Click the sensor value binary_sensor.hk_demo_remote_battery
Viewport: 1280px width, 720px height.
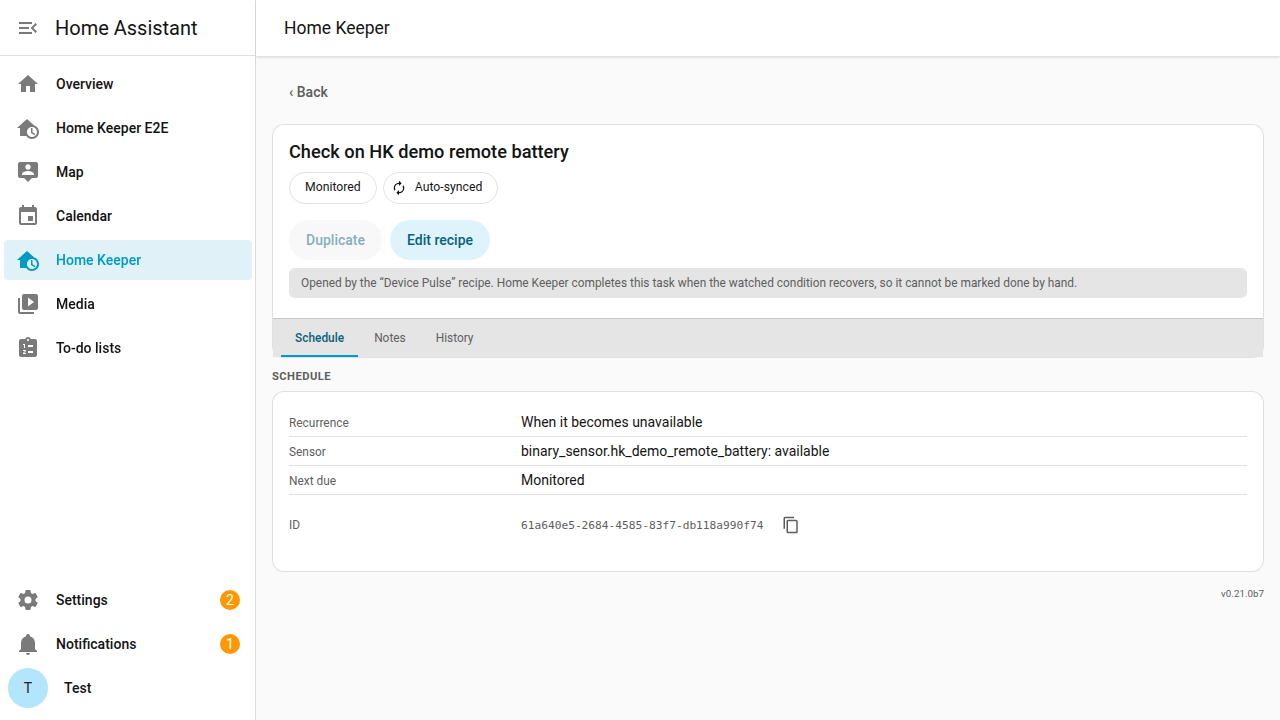click(675, 451)
